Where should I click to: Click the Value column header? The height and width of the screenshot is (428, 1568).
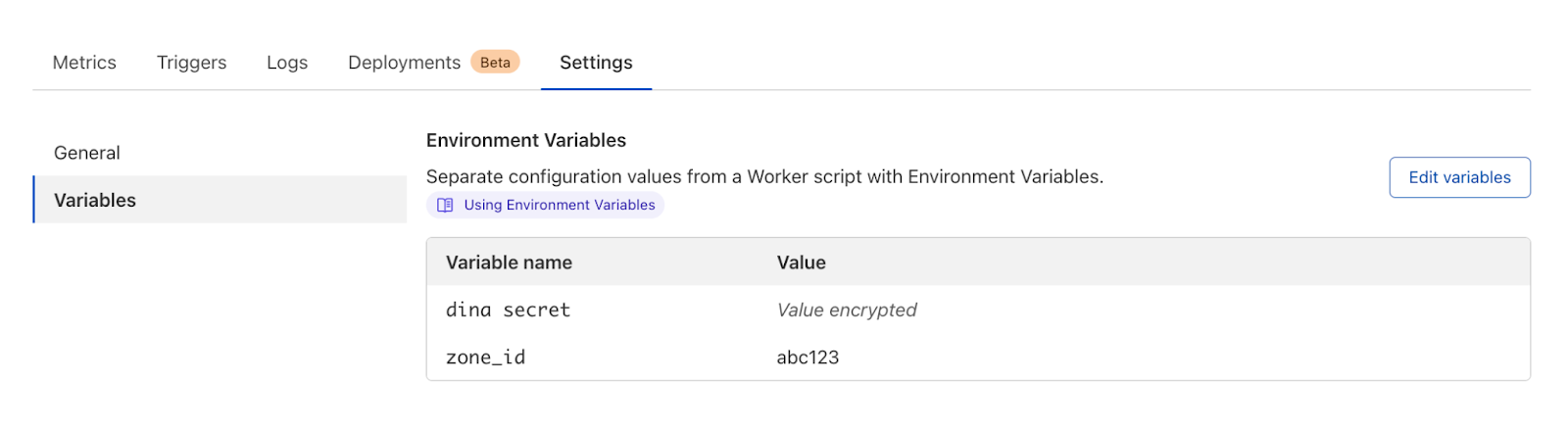(x=802, y=262)
